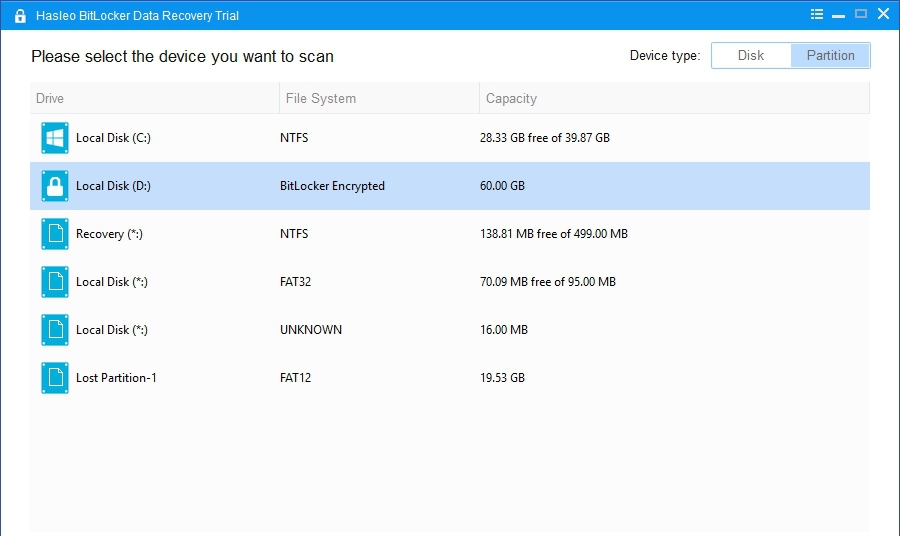
Task: Click the Recovery partition page icon
Action: click(55, 234)
